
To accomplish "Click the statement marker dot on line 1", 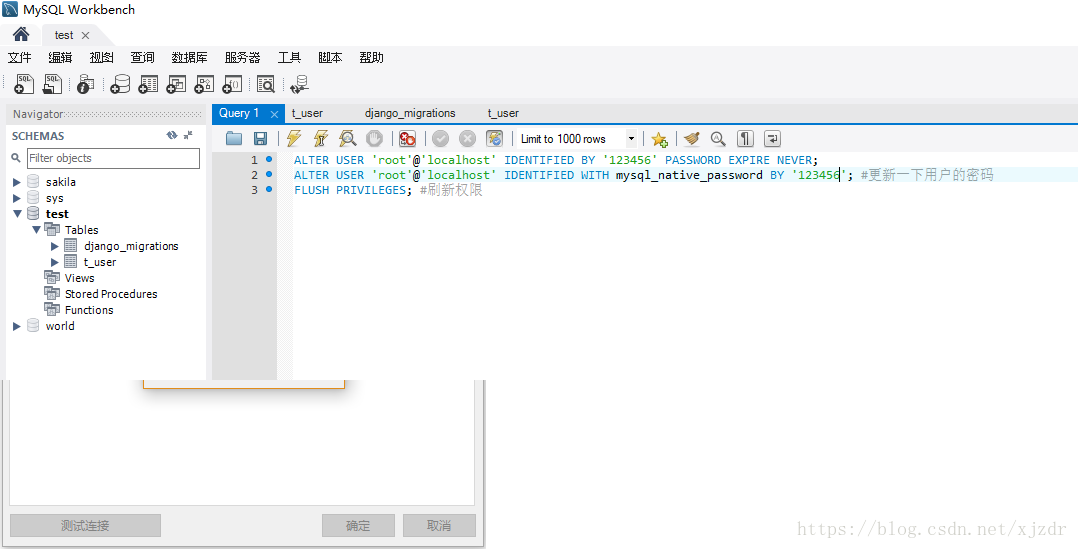I will [269, 159].
